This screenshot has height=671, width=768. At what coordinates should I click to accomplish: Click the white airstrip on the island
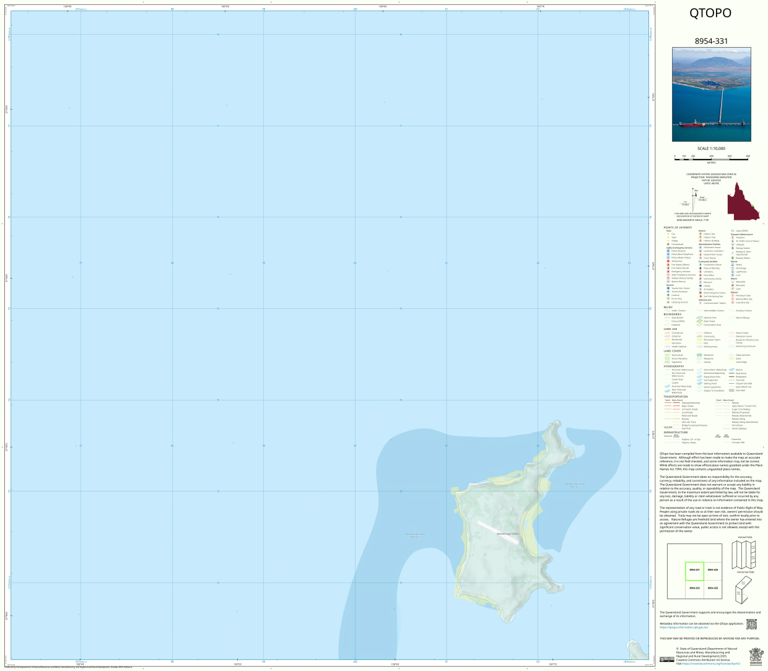pyautogui.click(x=498, y=532)
